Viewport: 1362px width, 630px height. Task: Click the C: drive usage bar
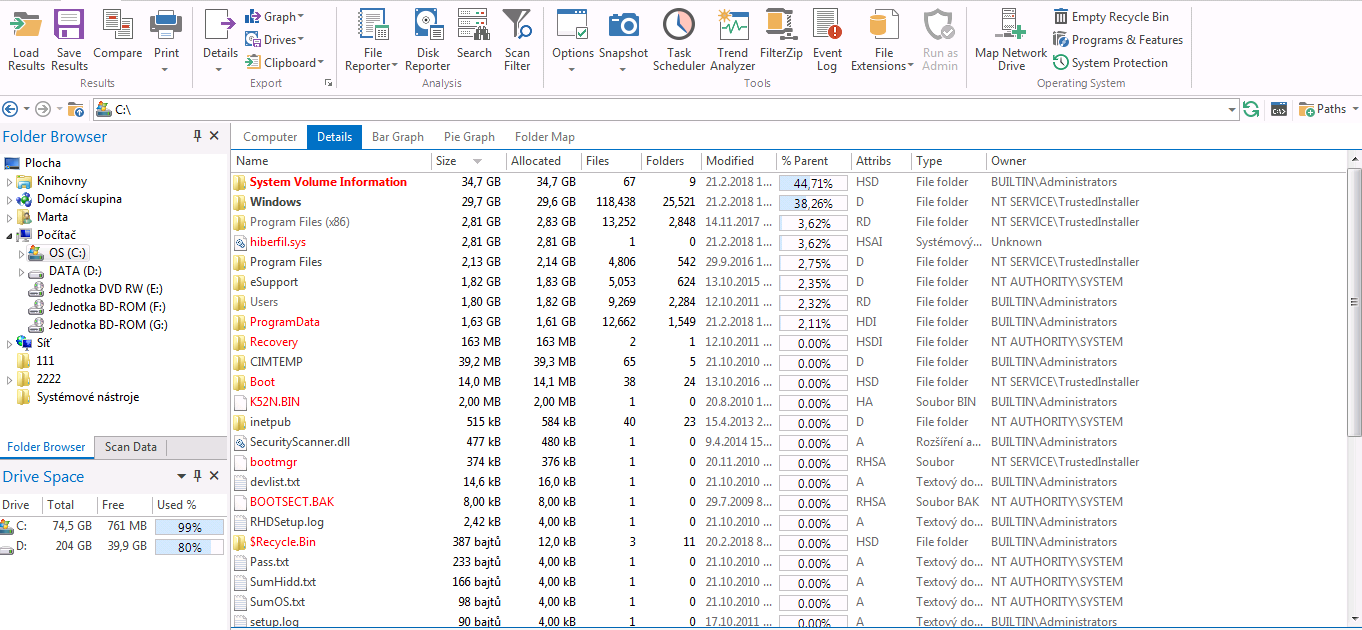pyautogui.click(x=190, y=527)
